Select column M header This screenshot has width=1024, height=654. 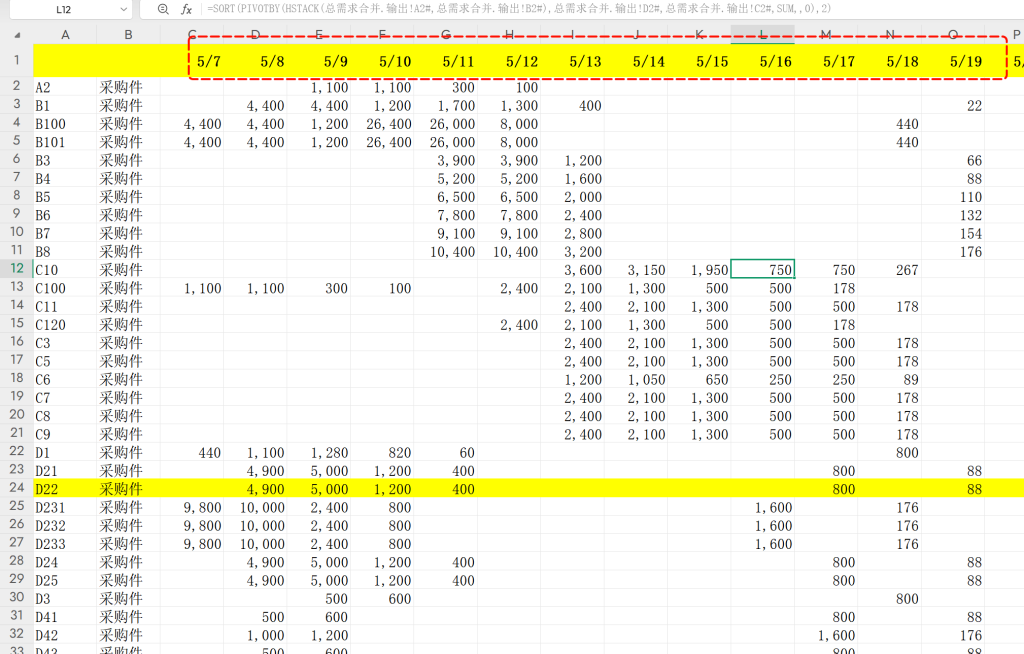click(825, 35)
